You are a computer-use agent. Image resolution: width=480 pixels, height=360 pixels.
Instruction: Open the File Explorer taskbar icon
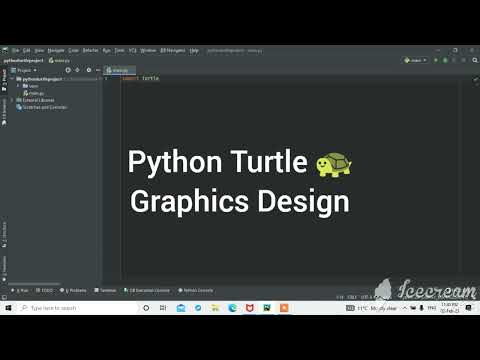click(215, 308)
